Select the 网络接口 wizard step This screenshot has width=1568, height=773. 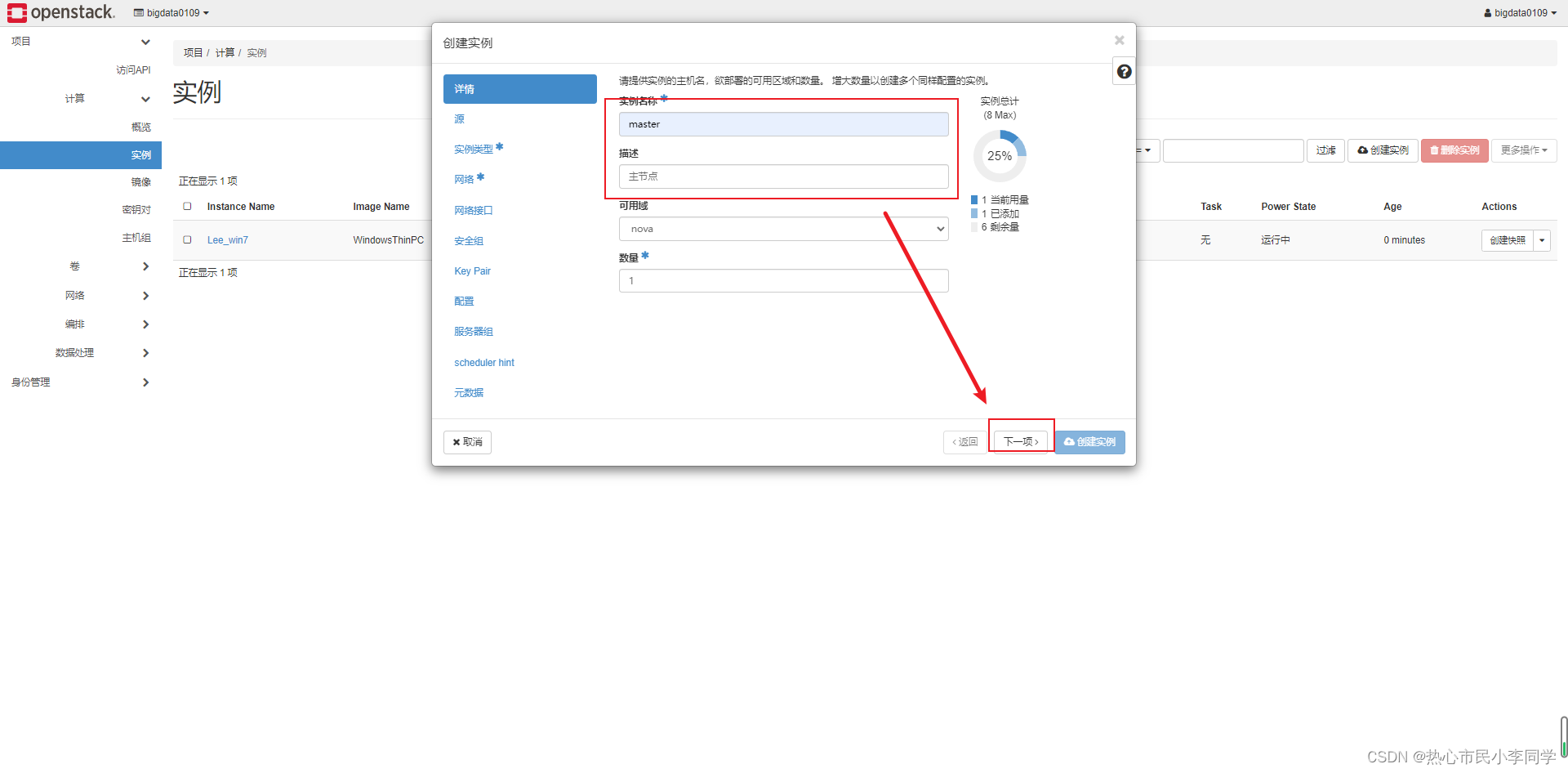[473, 211]
